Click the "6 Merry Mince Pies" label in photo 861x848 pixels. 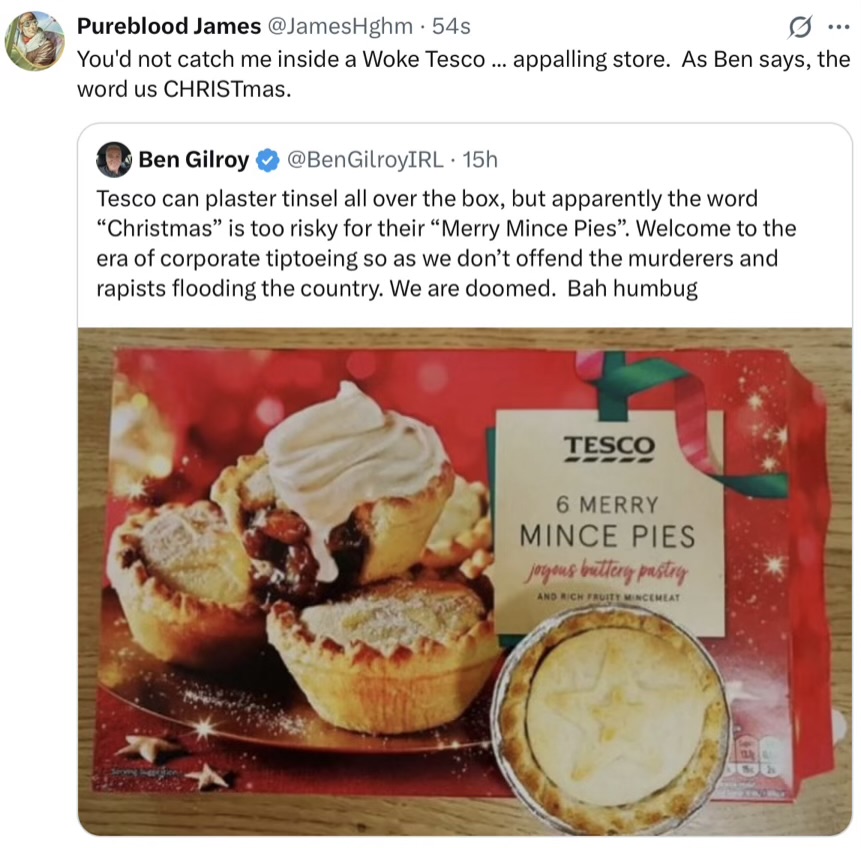607,519
